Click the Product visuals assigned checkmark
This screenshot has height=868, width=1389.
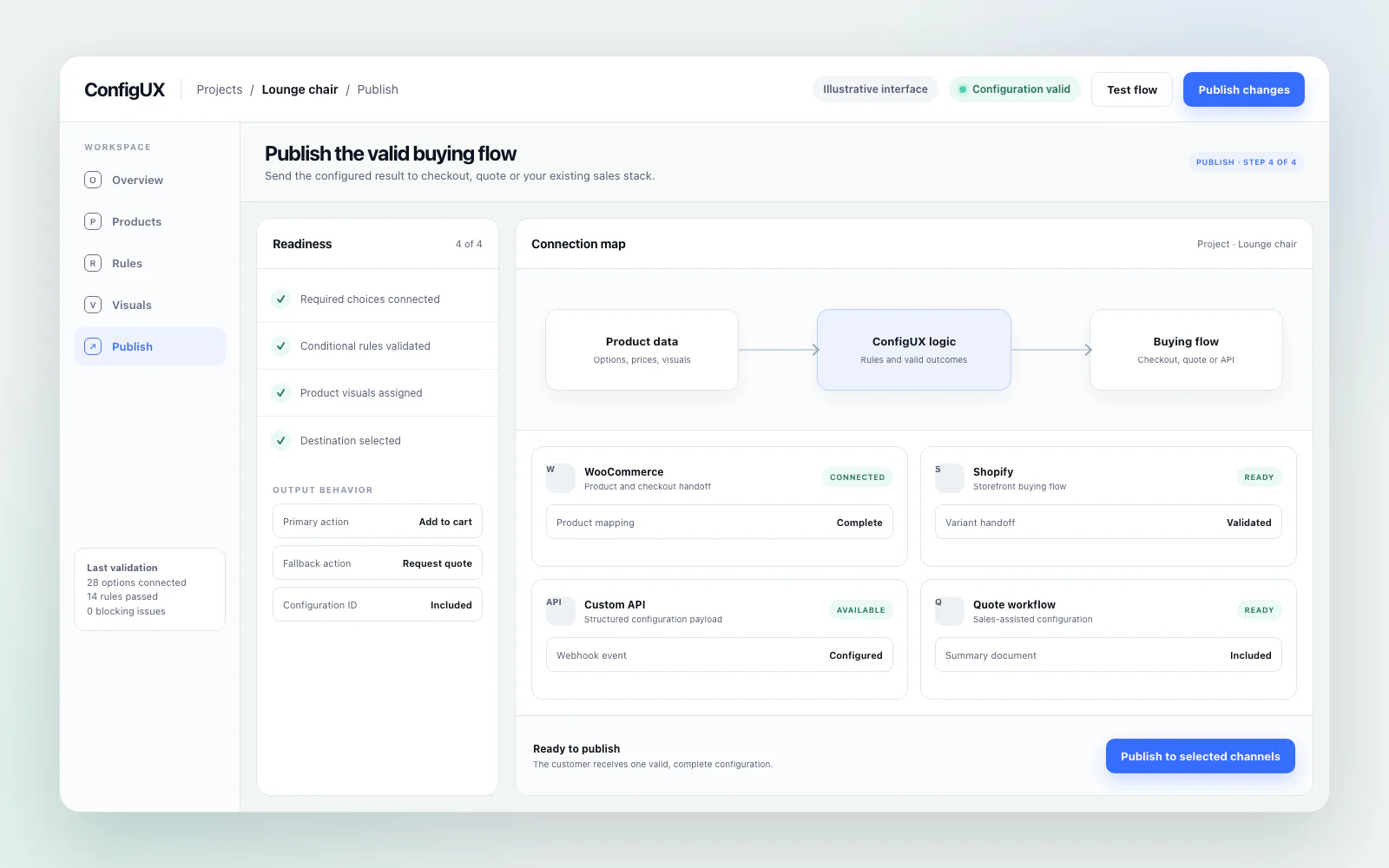[281, 393]
